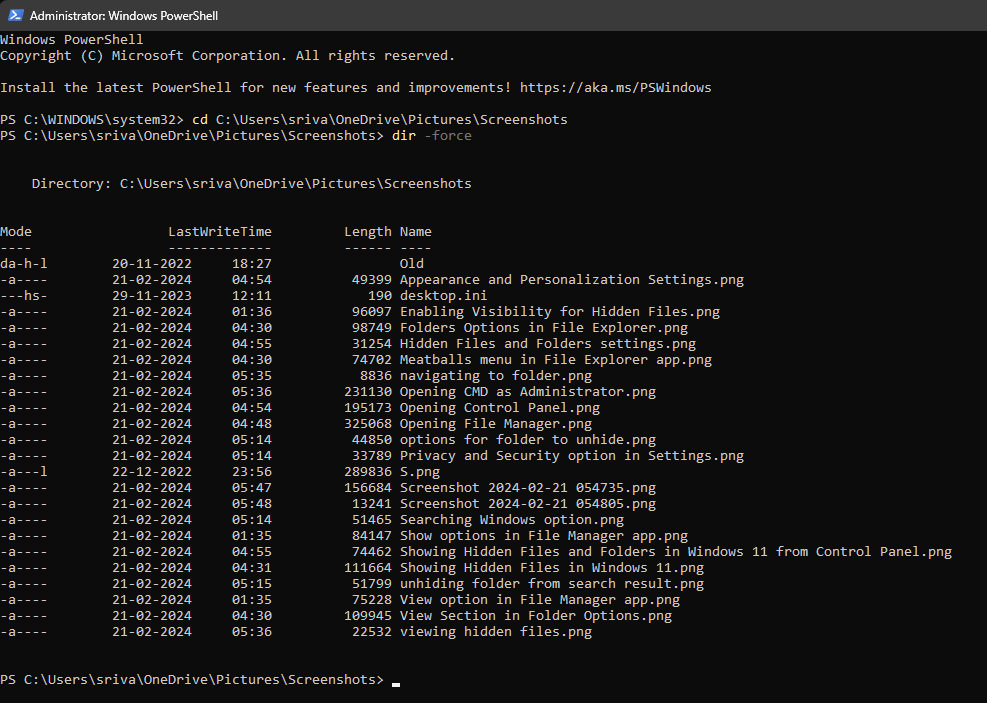
Task: Click 'Screenshot 2024-02-21 054735.png' entry
Action: click(527, 488)
